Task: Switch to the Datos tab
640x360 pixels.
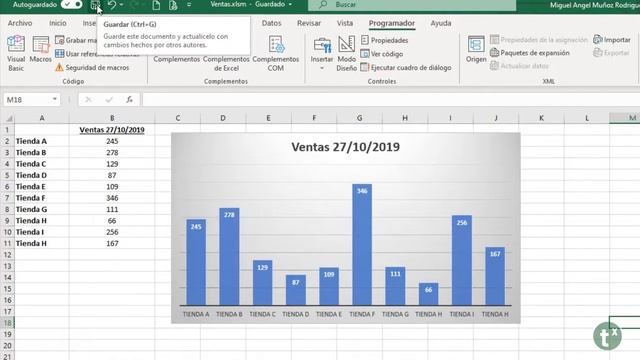Action: [x=271, y=23]
